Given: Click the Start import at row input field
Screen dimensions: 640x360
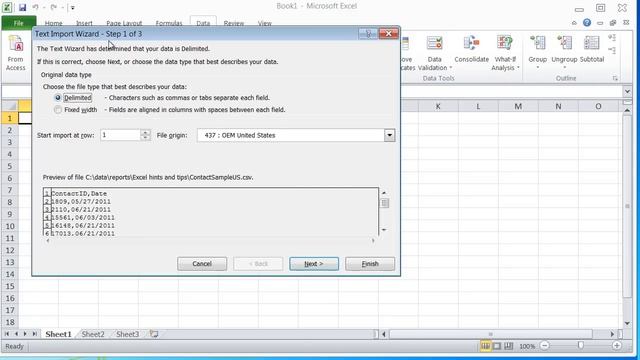Looking at the screenshot, I should (120, 135).
